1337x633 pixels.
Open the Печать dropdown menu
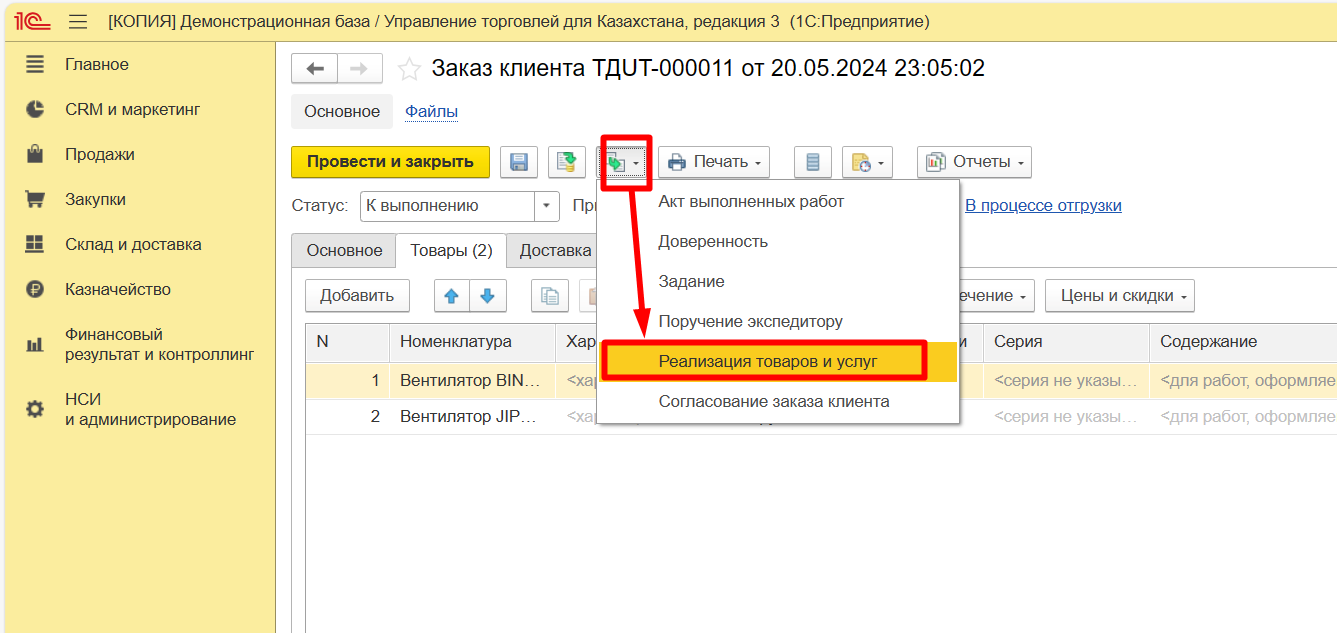tap(713, 162)
